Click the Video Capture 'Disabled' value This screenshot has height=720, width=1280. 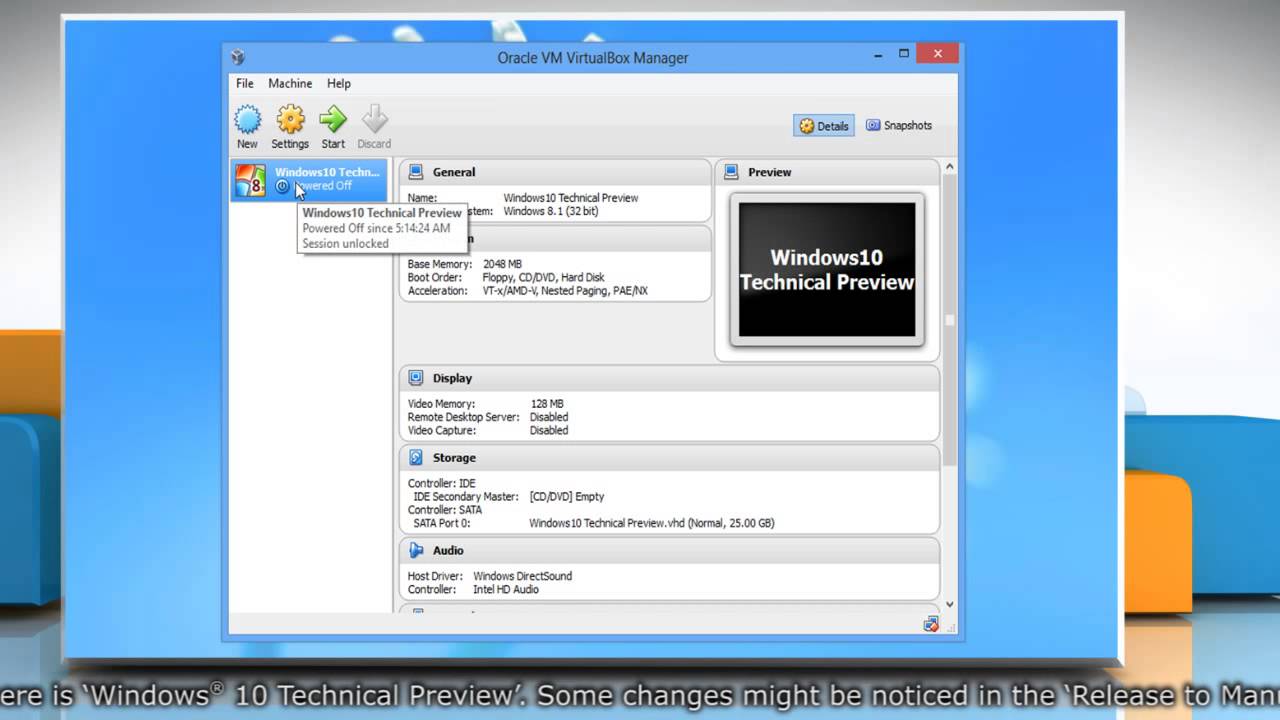(x=549, y=430)
